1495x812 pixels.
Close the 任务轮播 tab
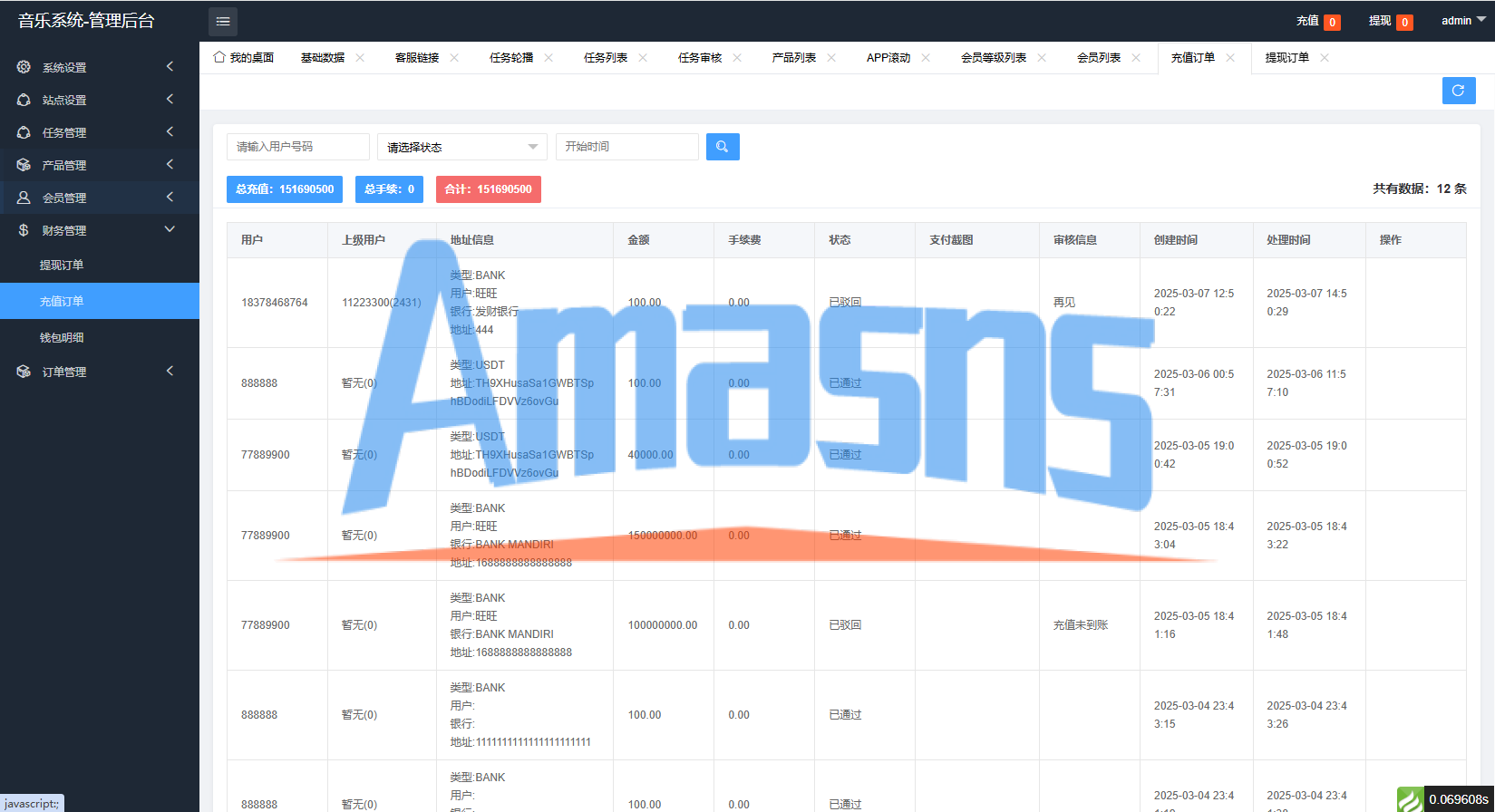(x=548, y=58)
